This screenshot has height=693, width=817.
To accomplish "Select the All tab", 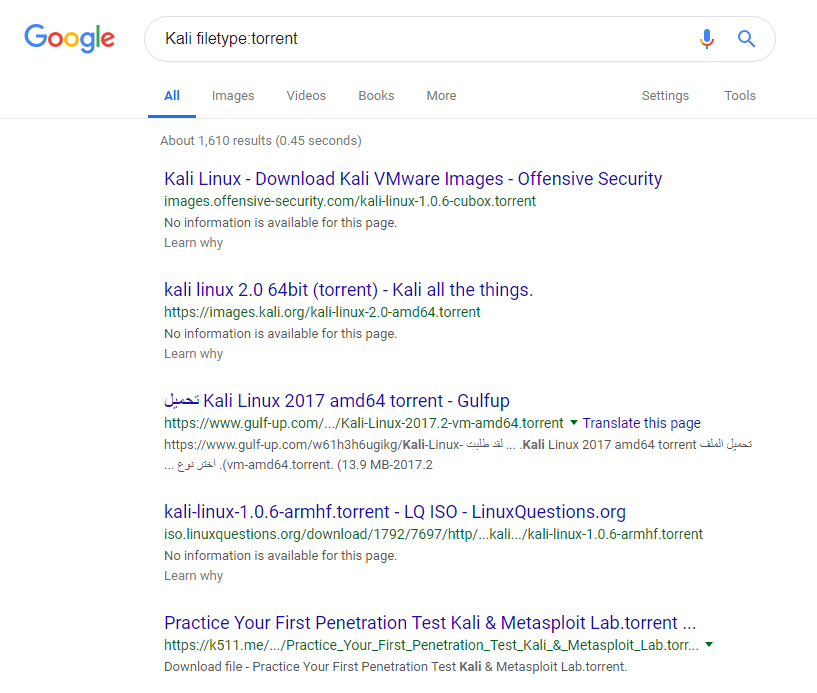I will pos(172,96).
